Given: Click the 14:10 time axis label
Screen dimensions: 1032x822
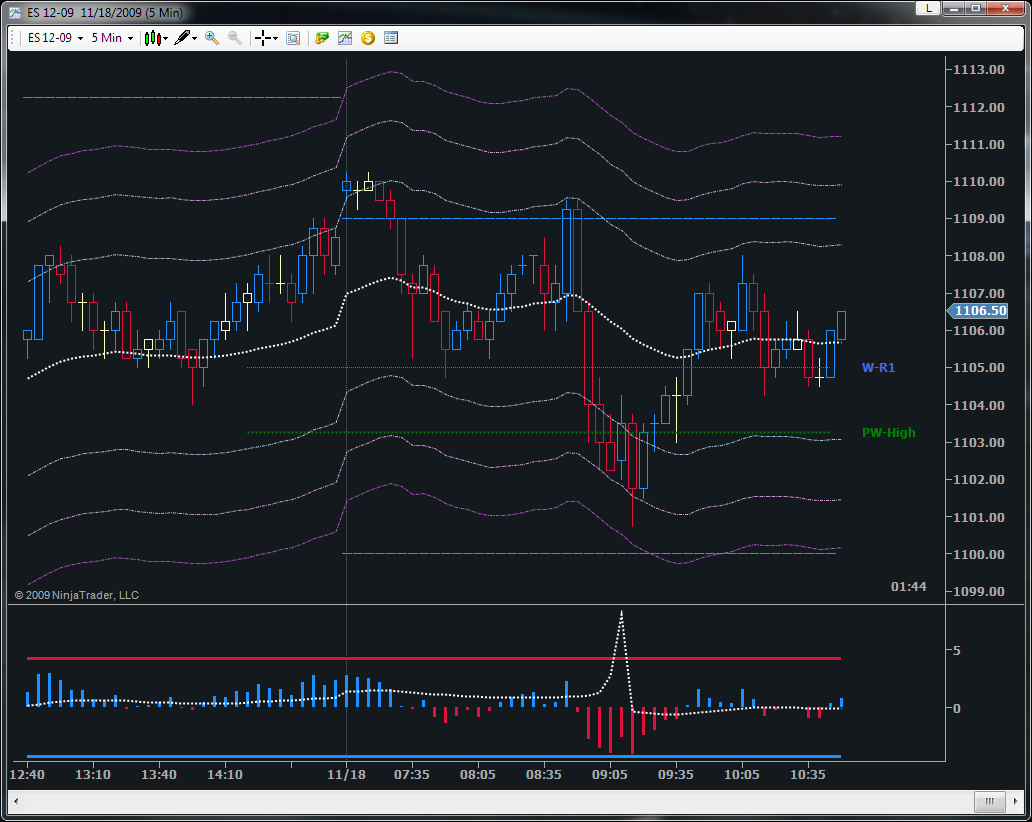Looking at the screenshot, I should click(x=224, y=775).
